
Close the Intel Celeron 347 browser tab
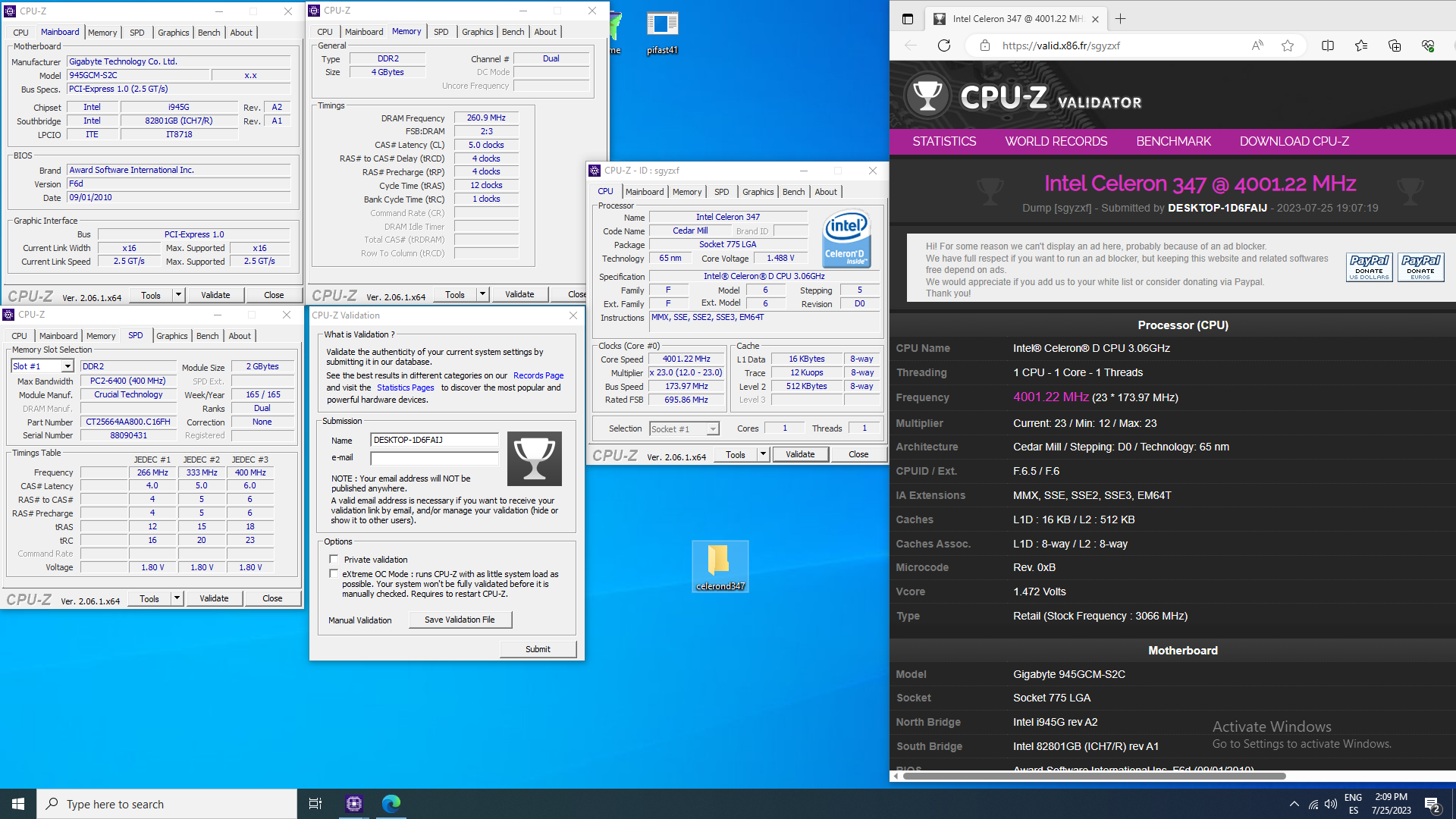pyautogui.click(x=1096, y=19)
